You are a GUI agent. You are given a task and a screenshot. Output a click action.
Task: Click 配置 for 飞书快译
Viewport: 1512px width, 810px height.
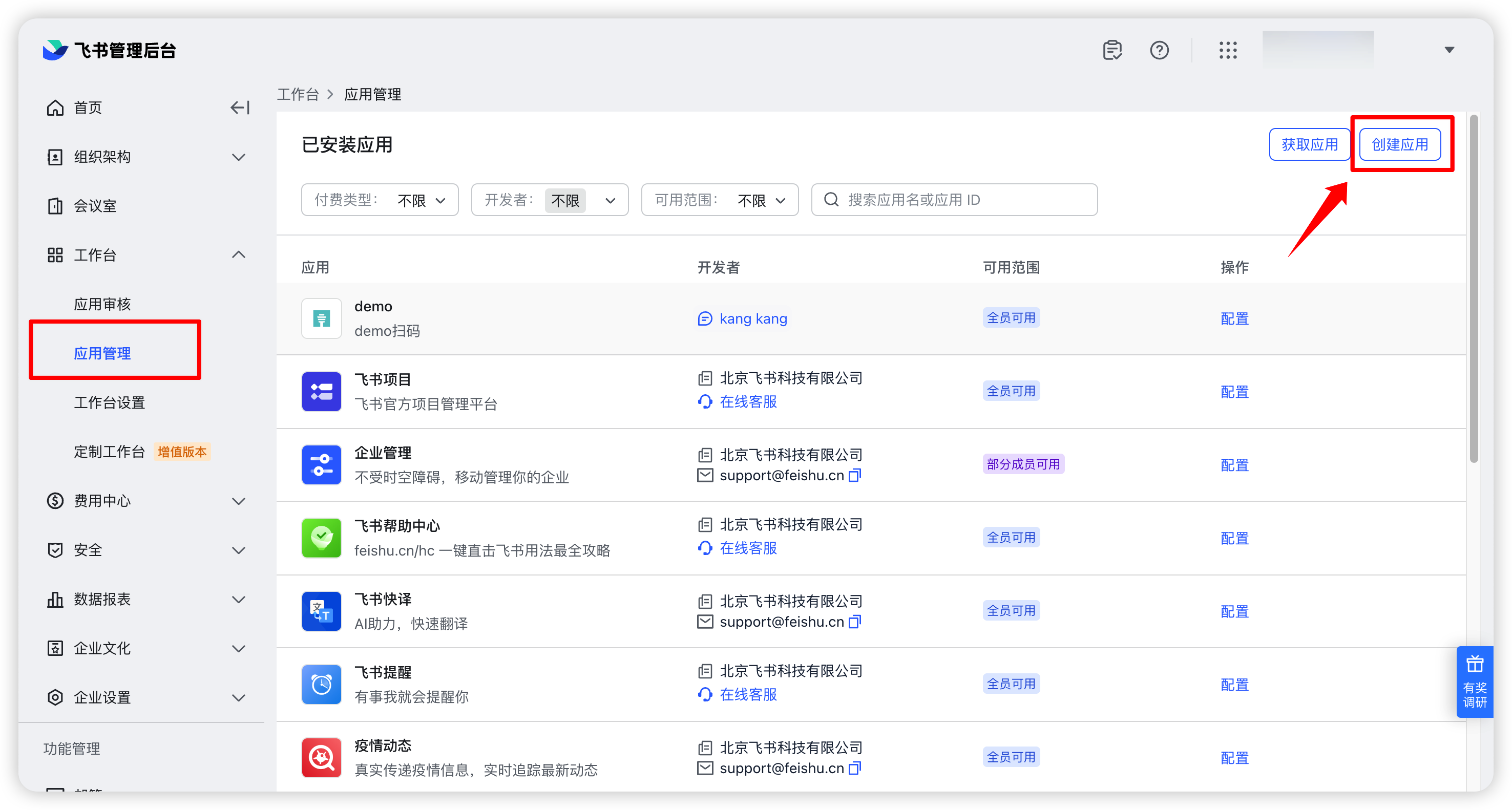click(1234, 612)
